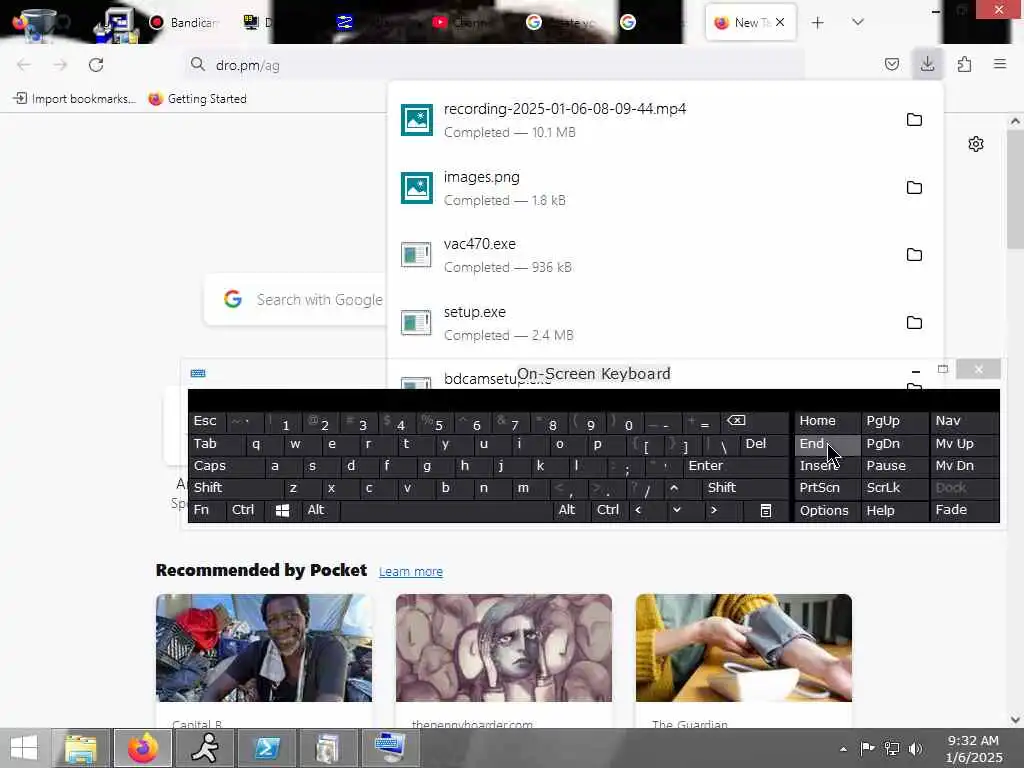Screen dimensions: 1024x768
Task: Click the volume speaker tray icon
Action: [x=915, y=749]
